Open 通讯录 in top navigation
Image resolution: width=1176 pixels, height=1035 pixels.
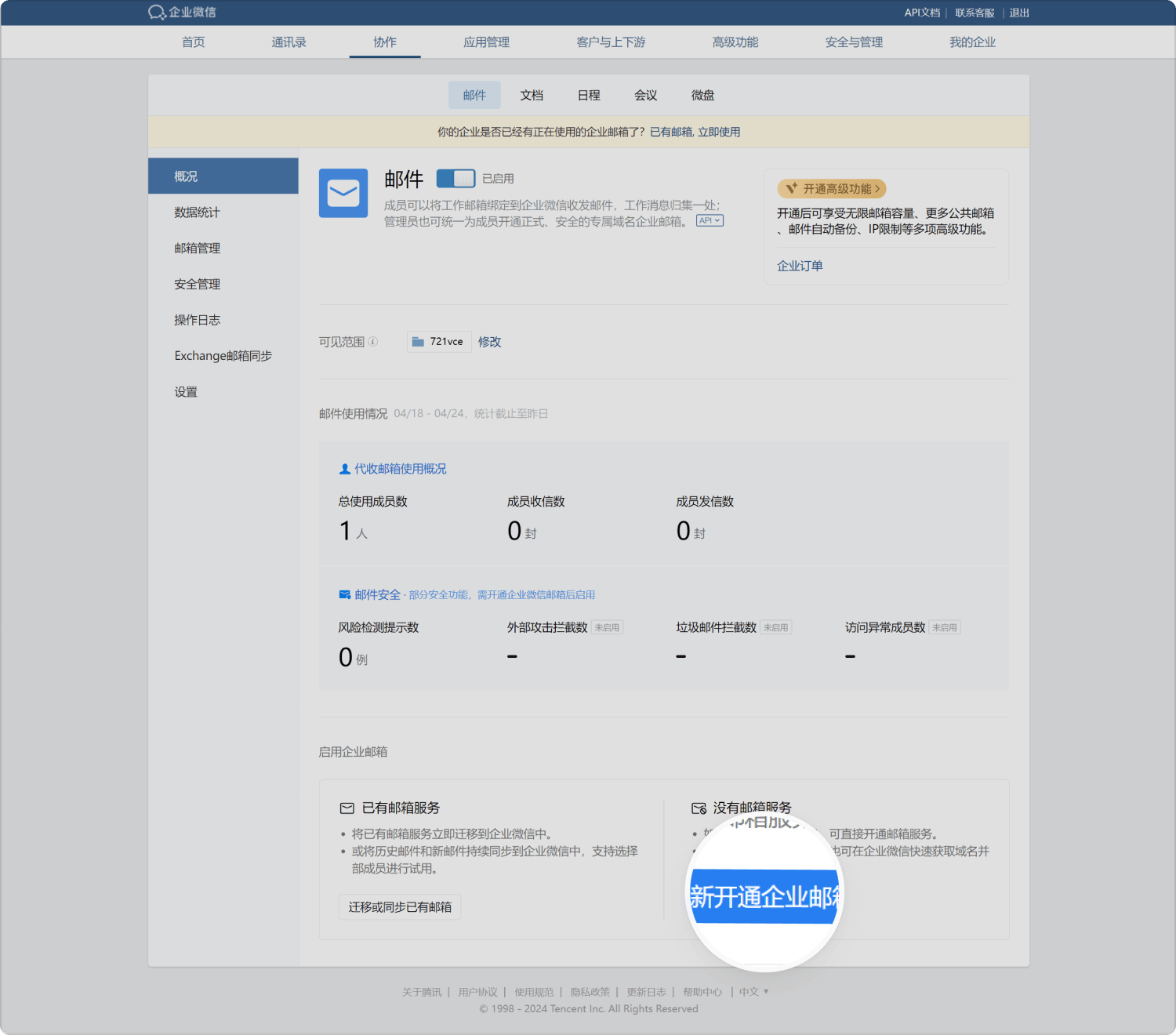pos(289,42)
